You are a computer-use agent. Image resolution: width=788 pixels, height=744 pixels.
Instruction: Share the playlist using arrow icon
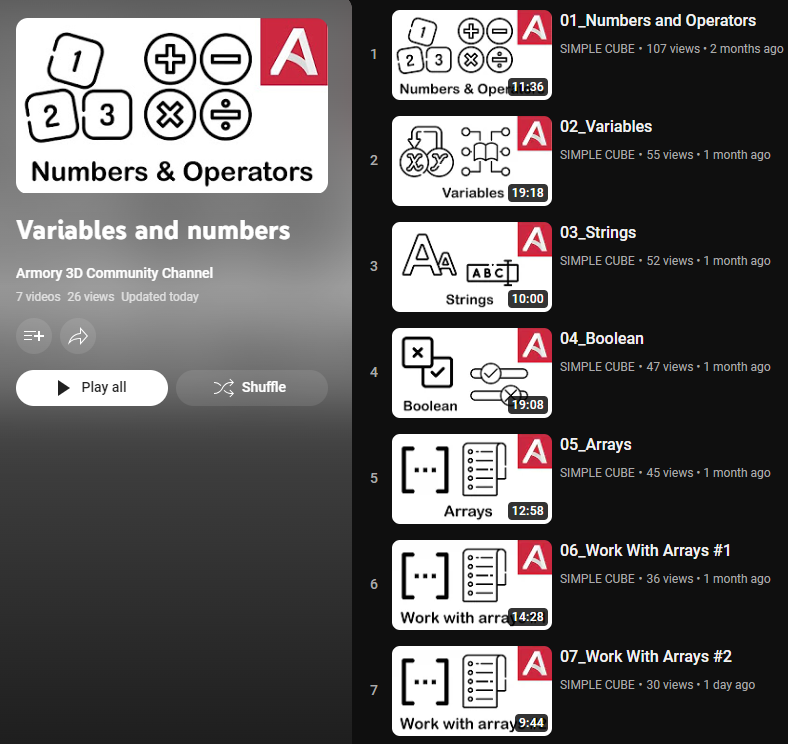78,336
